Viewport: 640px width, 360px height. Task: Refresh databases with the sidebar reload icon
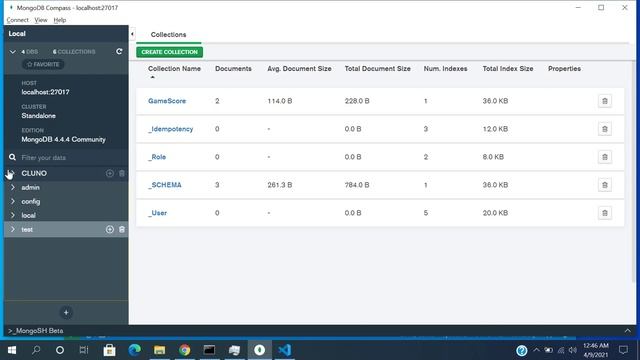pyautogui.click(x=119, y=51)
